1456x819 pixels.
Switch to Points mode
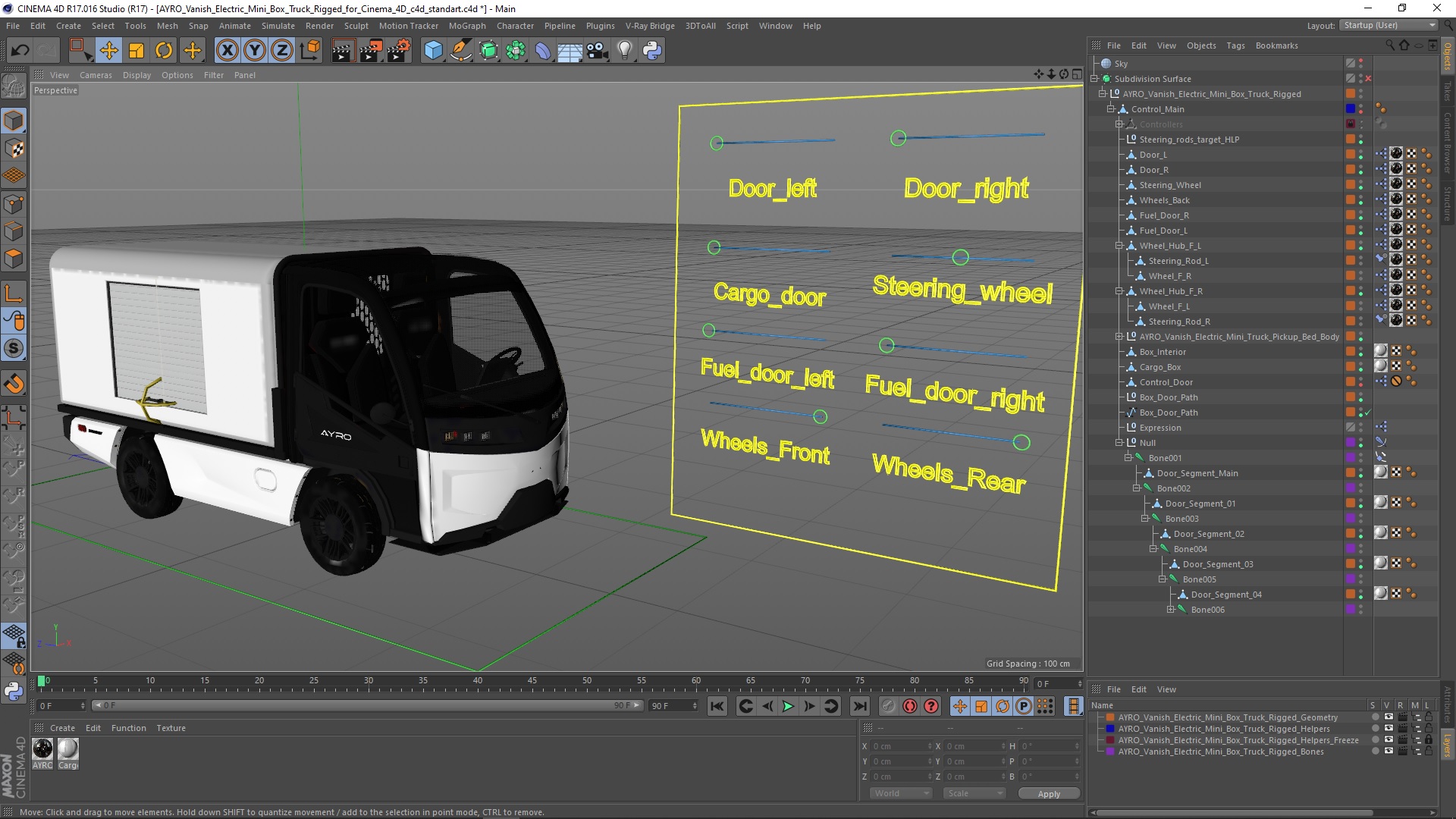(14, 203)
